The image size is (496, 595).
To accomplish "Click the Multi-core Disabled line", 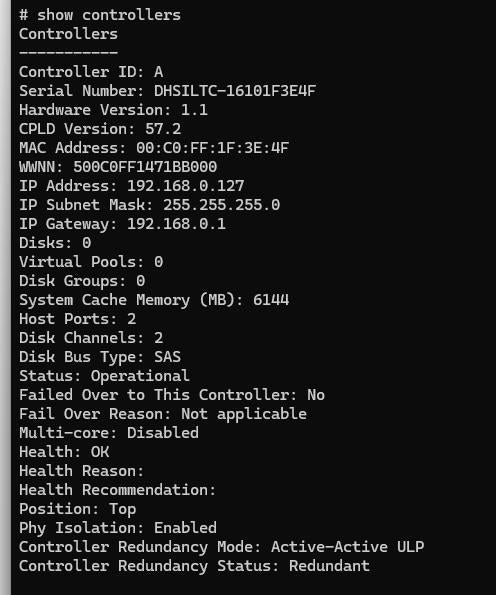I will tap(109, 433).
